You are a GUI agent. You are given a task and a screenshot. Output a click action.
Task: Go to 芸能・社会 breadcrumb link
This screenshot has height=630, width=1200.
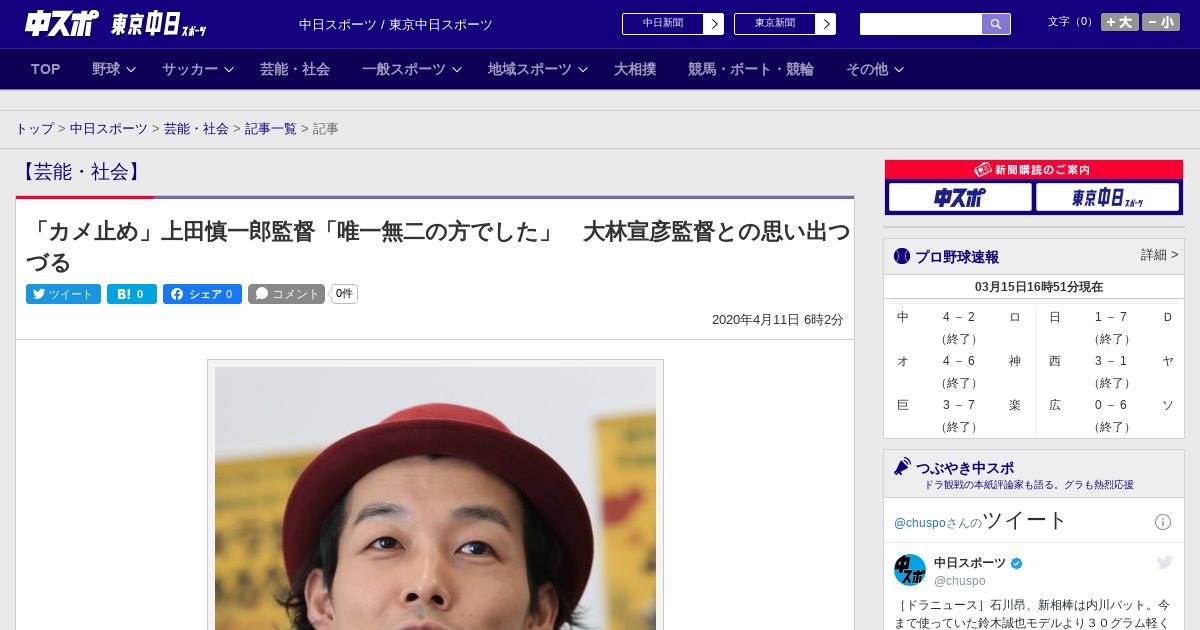[x=196, y=129]
